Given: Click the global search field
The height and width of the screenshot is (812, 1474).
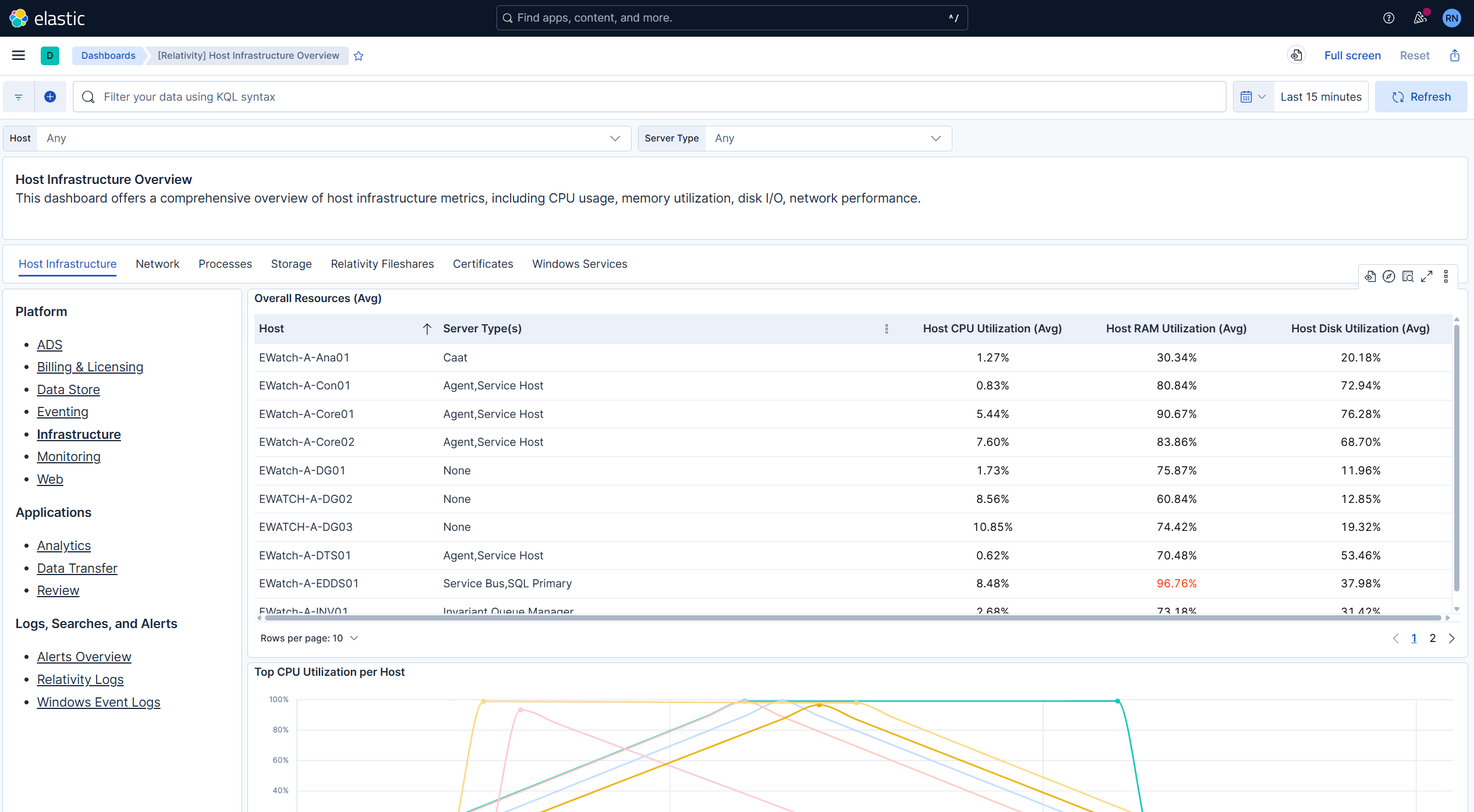Looking at the screenshot, I should click(732, 18).
